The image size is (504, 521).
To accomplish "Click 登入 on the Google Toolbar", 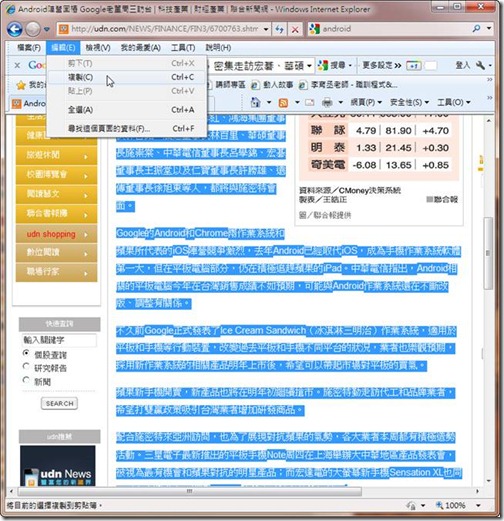I will pos(463,65).
